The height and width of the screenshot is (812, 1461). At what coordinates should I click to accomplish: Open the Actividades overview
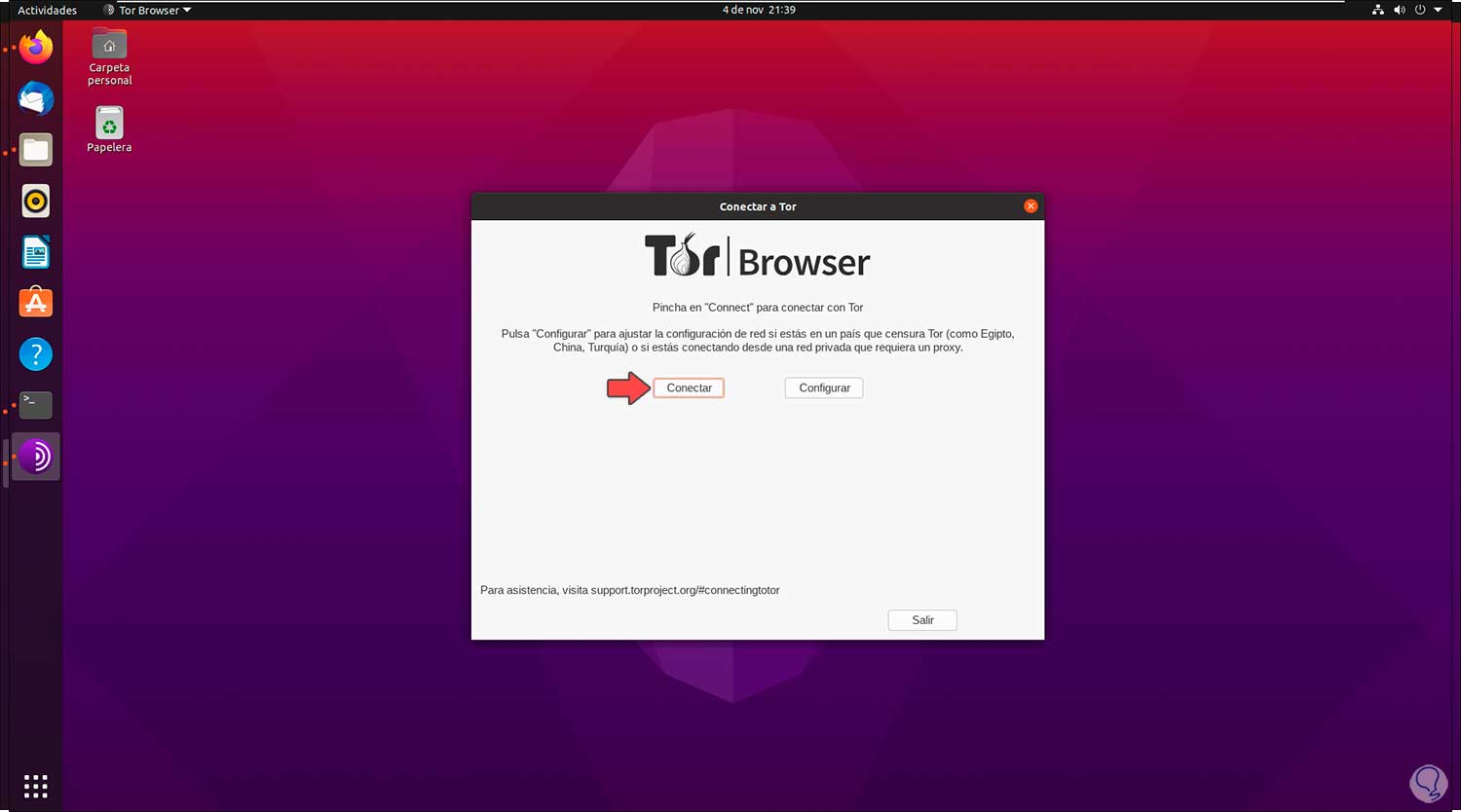47,10
